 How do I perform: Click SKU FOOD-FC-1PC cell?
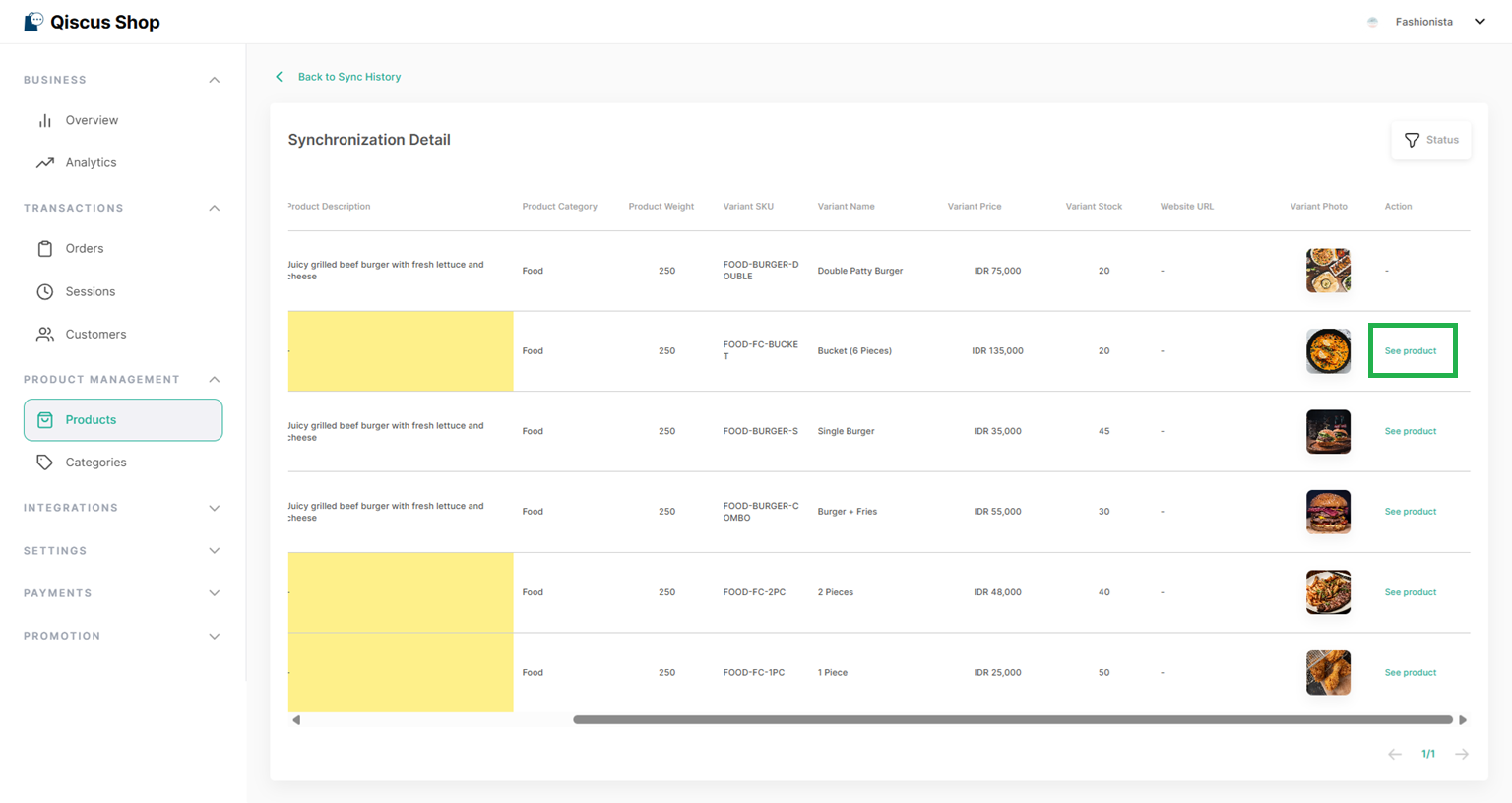(x=754, y=673)
